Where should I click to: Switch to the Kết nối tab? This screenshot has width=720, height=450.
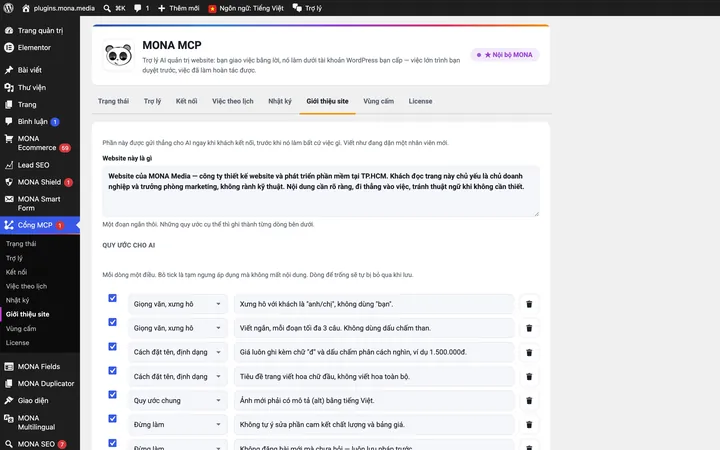tap(186, 101)
